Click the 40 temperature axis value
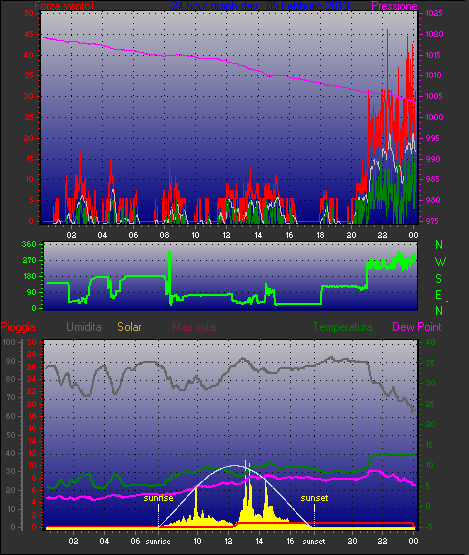 click(430, 342)
